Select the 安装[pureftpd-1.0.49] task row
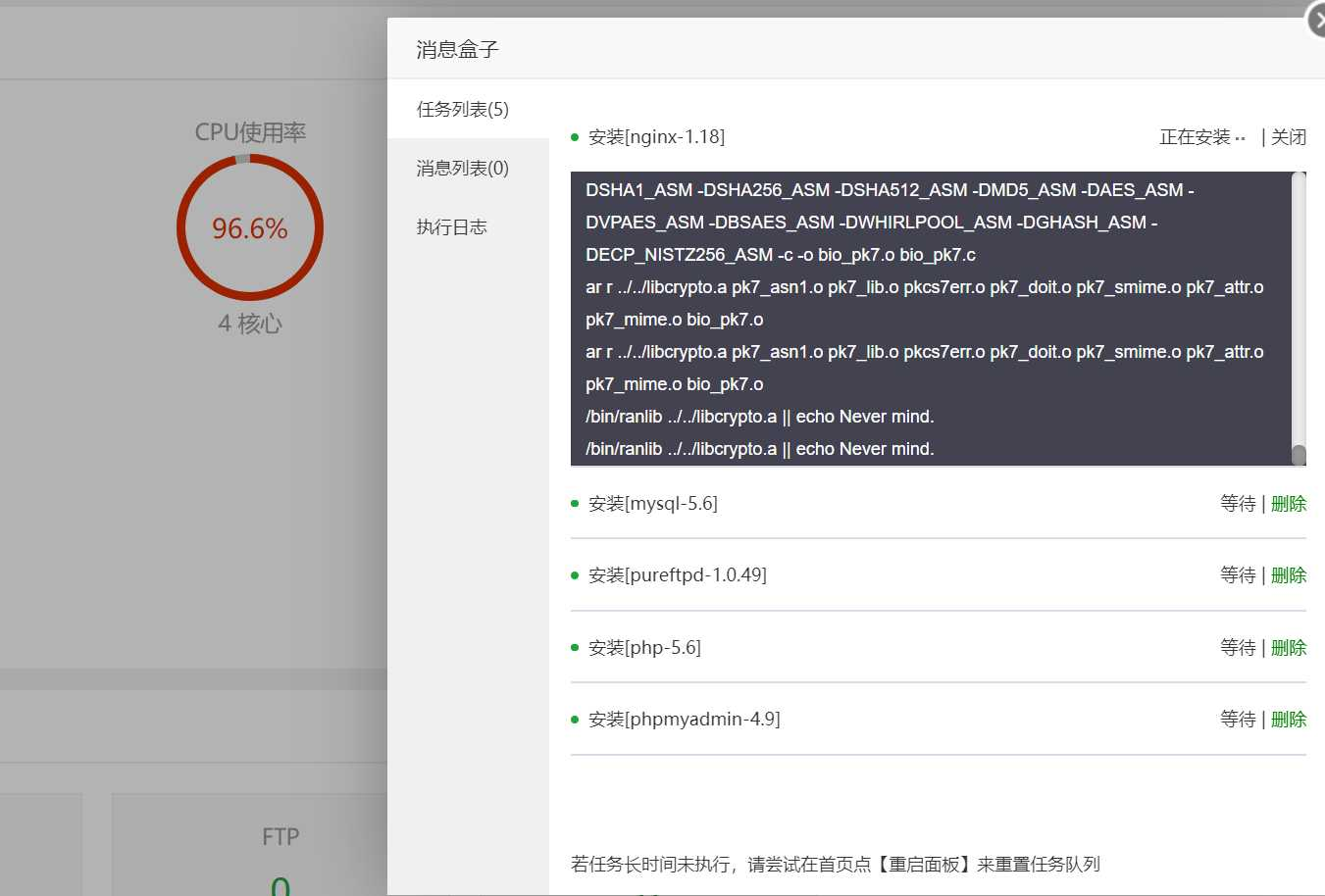 [x=939, y=575]
